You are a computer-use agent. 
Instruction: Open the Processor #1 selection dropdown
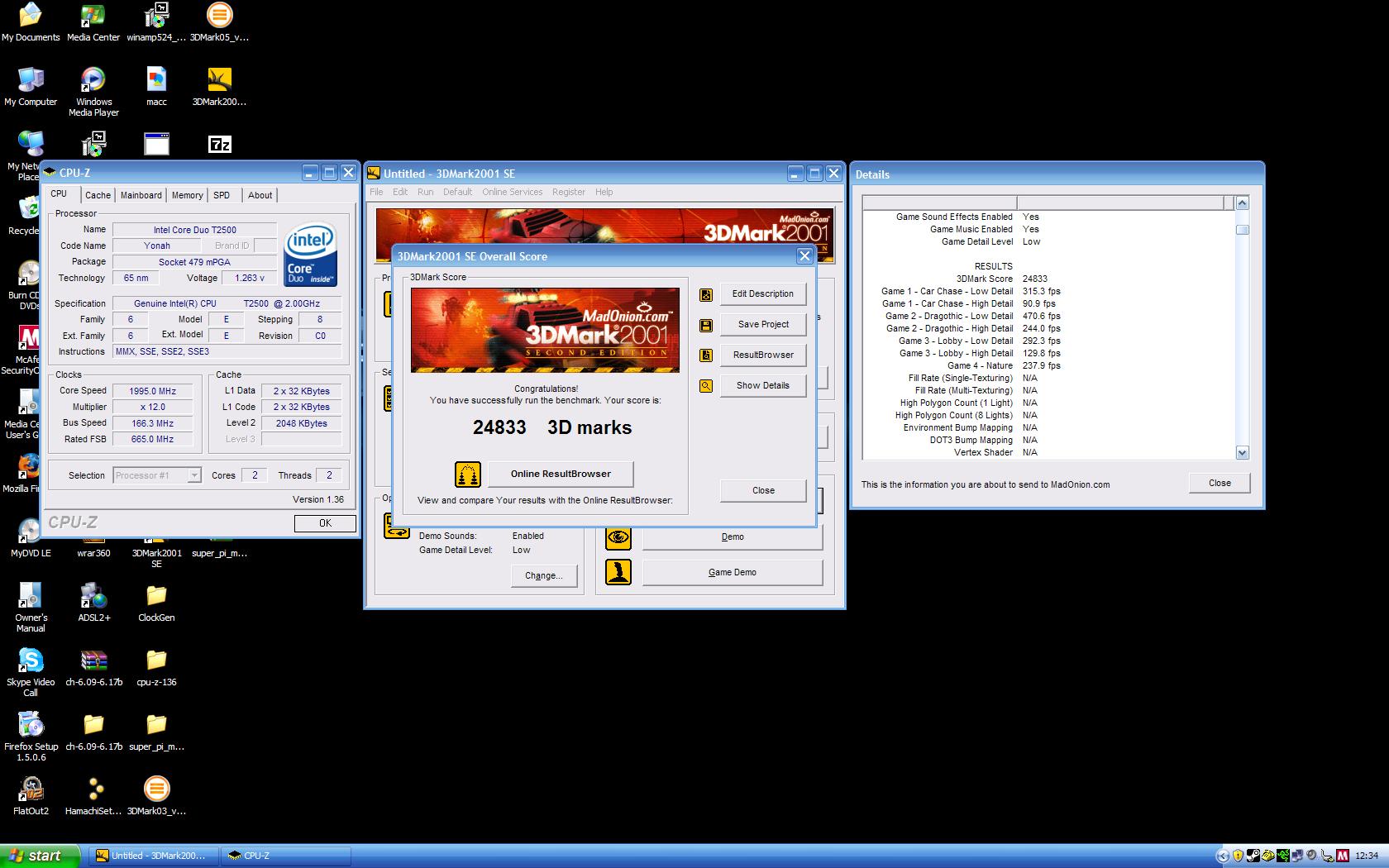(194, 475)
